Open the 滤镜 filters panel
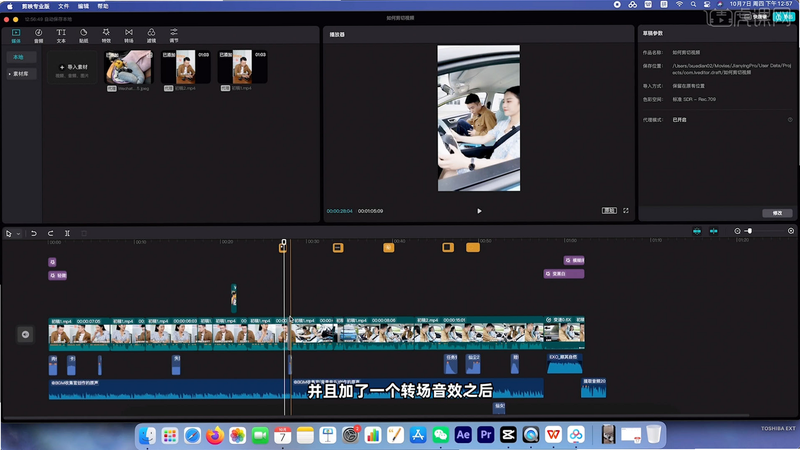The width and height of the screenshot is (800, 450). [151, 36]
